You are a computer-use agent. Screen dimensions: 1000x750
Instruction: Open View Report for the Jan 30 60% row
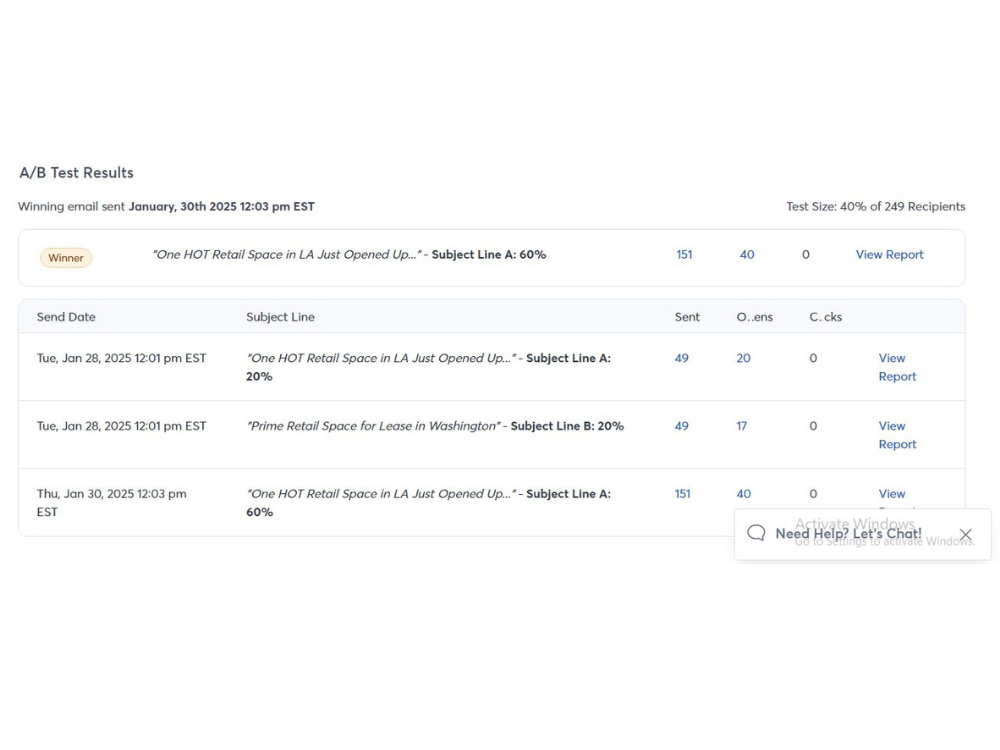892,494
